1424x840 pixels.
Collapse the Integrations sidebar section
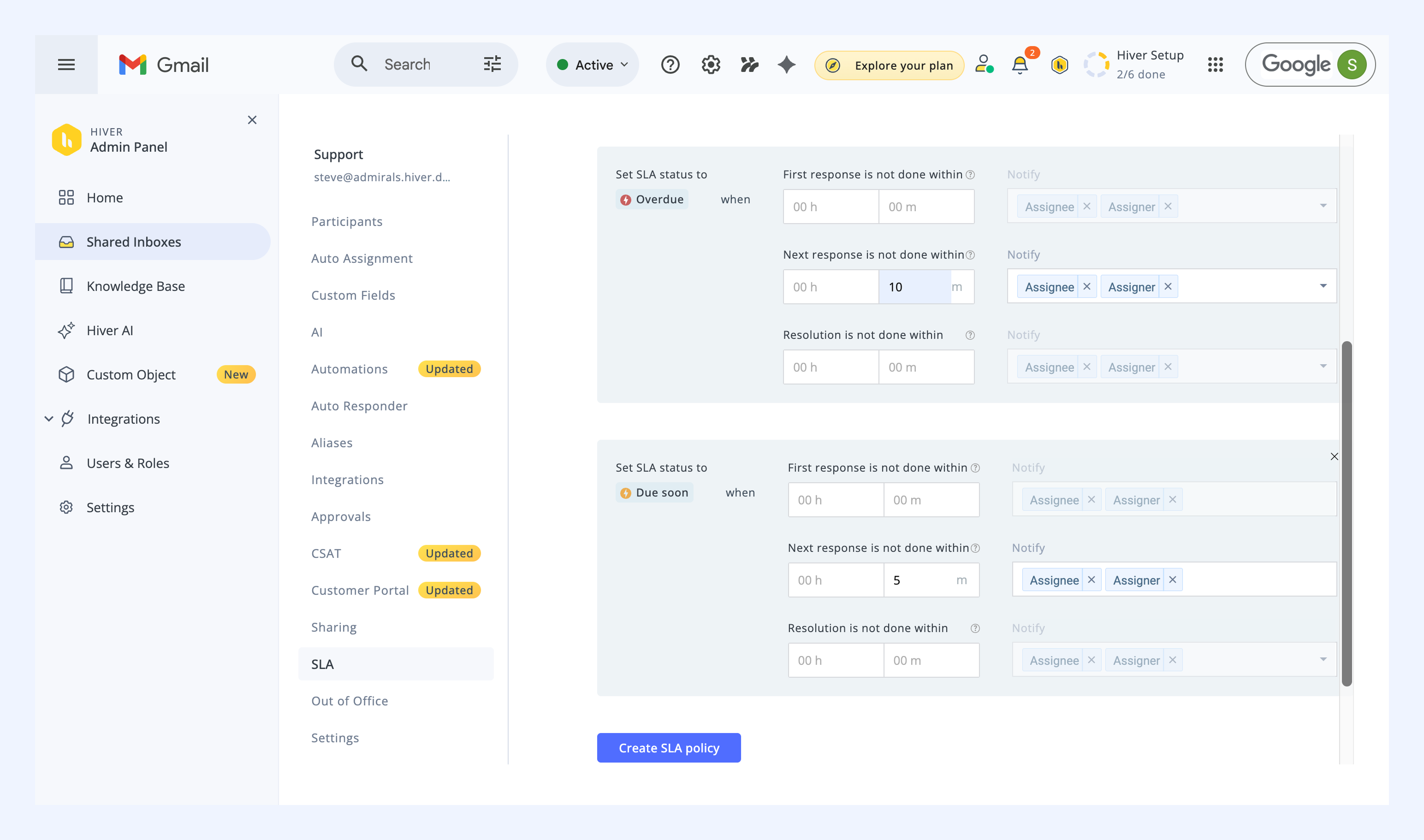[49, 419]
